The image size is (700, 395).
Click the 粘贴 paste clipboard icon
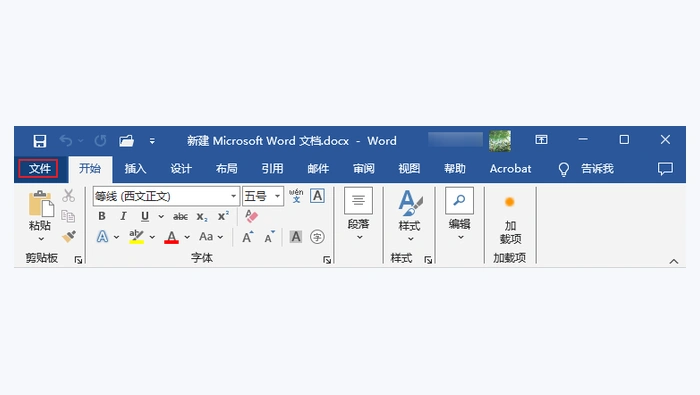tap(41, 204)
